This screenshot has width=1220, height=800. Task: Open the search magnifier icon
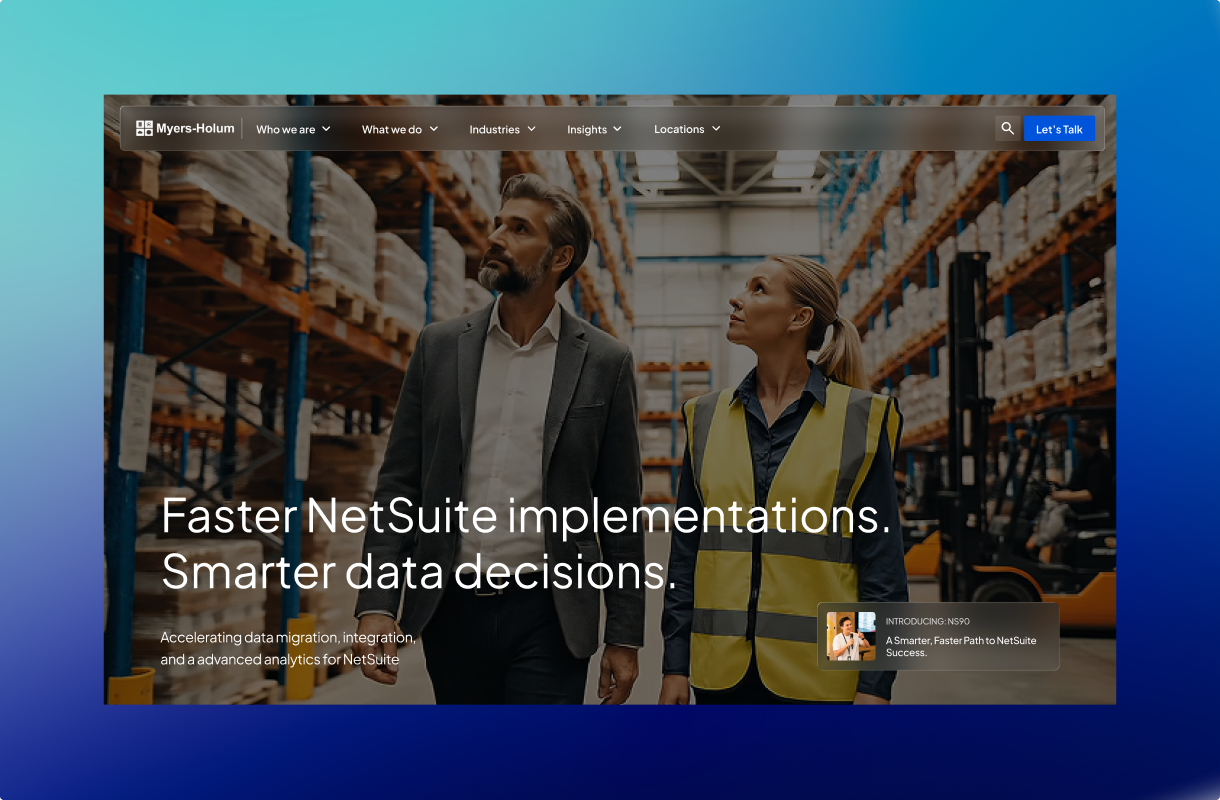point(1007,129)
